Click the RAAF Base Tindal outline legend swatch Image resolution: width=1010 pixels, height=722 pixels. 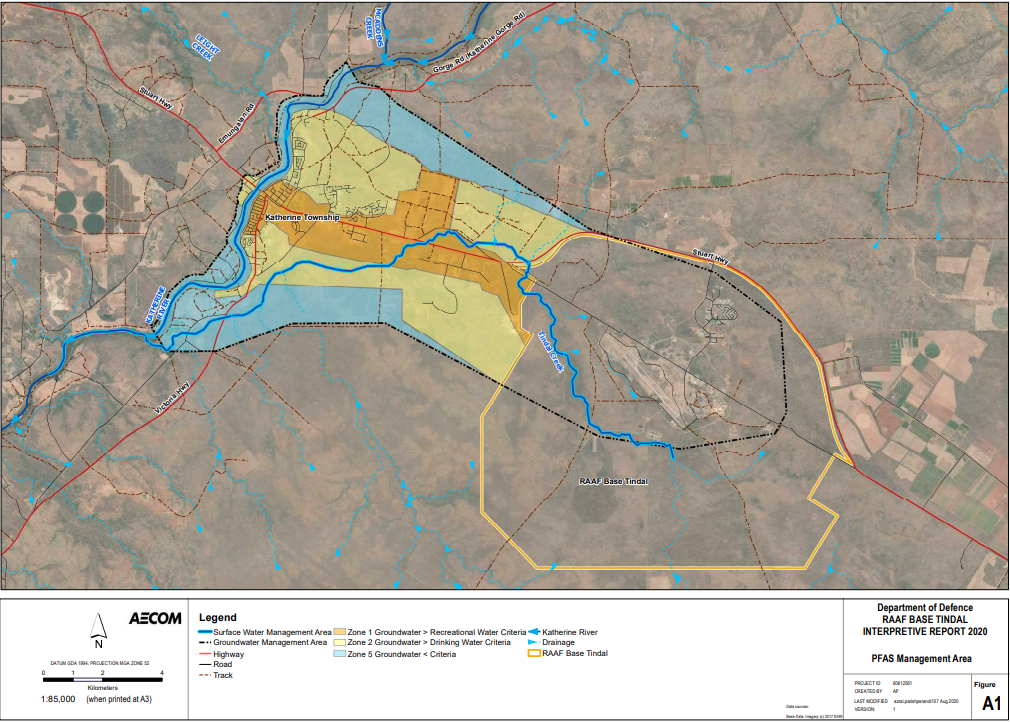(534, 653)
